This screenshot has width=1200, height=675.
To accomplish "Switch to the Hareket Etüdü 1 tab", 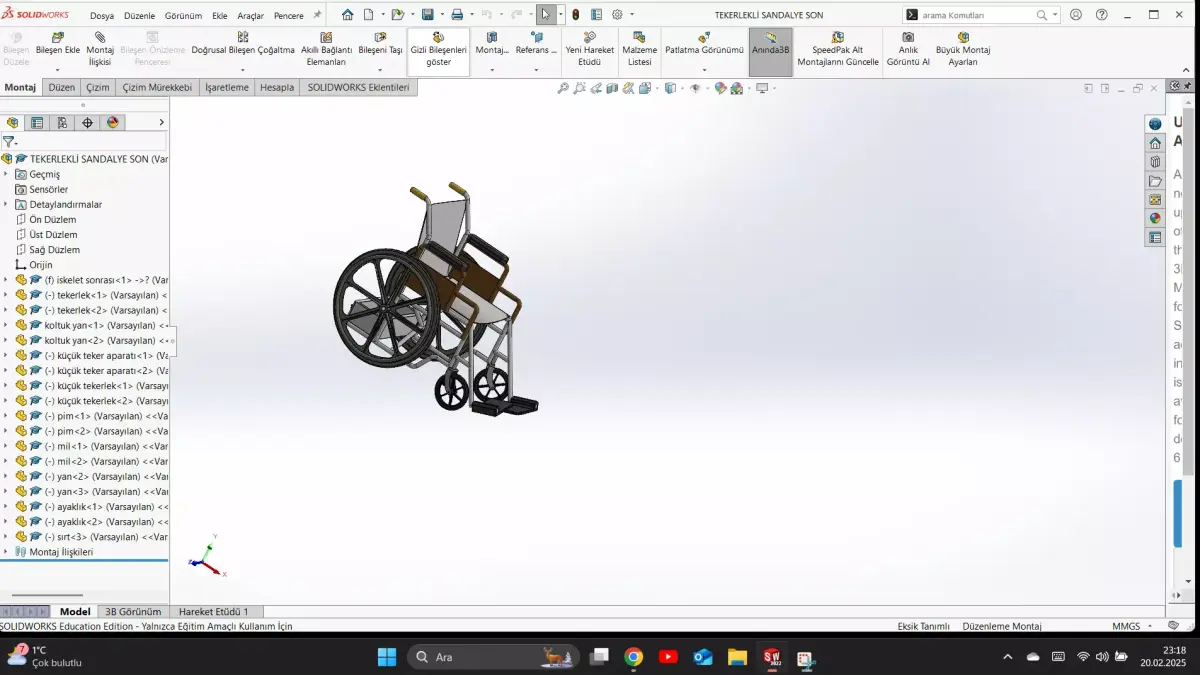I will [x=216, y=611].
